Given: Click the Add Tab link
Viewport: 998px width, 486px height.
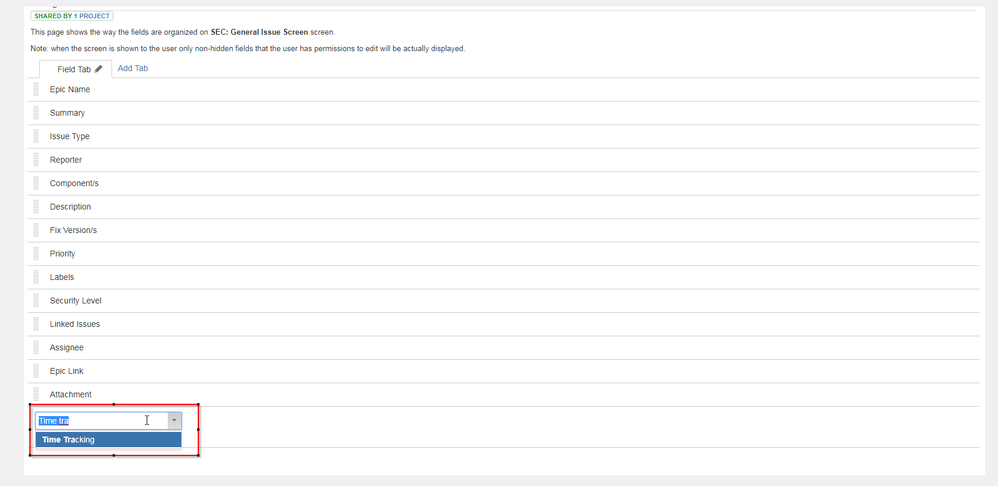Looking at the screenshot, I should point(133,68).
